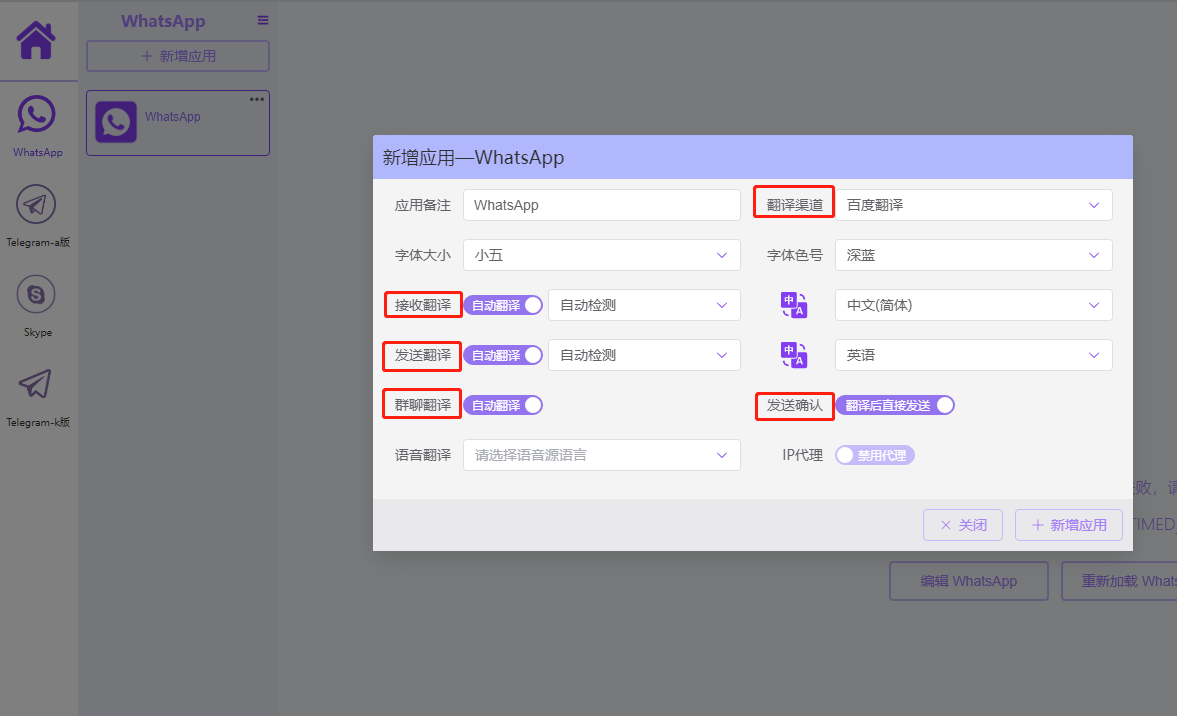Enable the IP代理 proxy switch

coord(874,455)
